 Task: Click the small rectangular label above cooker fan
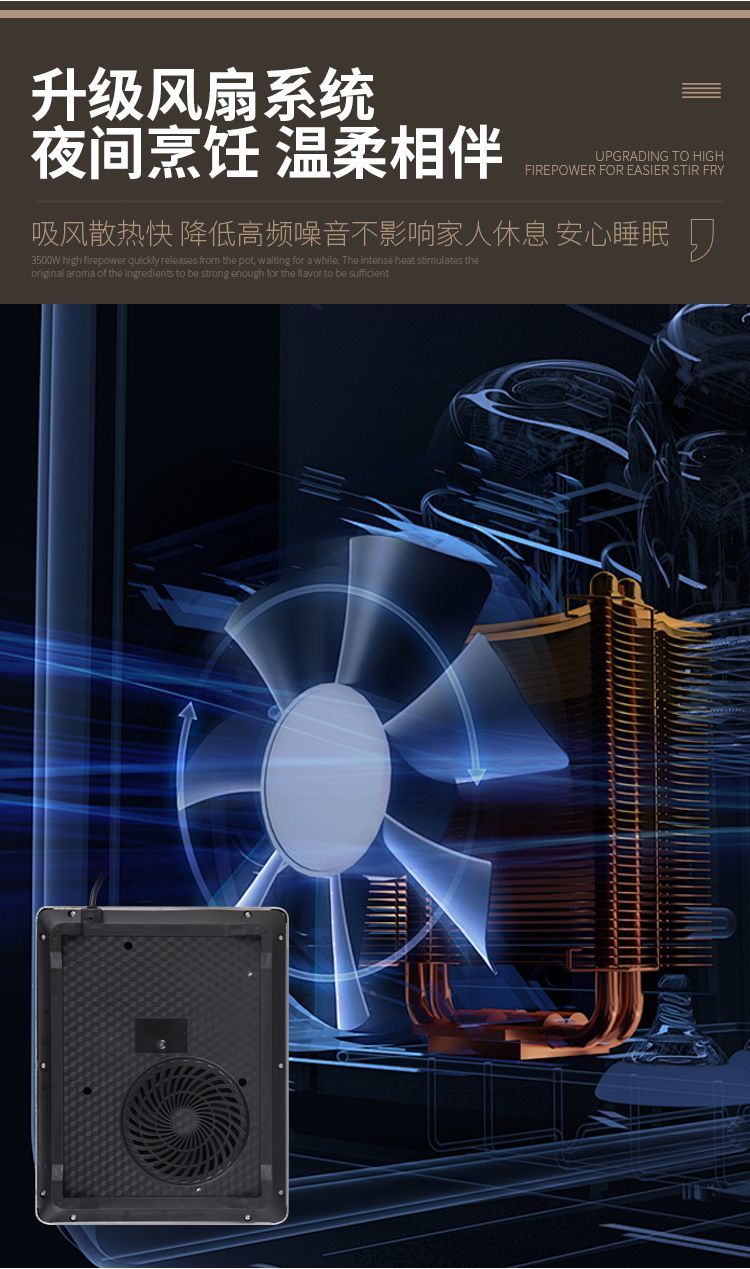(161, 1035)
